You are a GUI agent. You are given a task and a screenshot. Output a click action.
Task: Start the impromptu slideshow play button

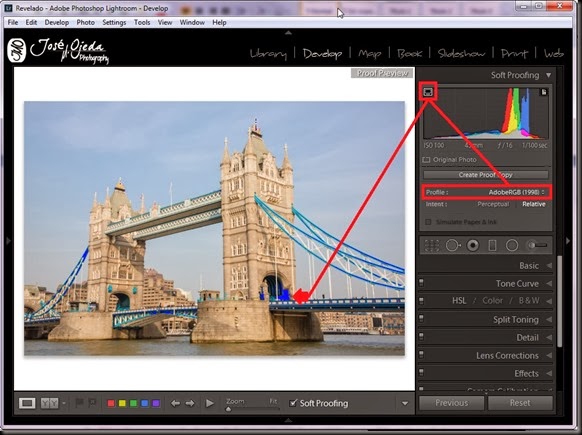(209, 403)
